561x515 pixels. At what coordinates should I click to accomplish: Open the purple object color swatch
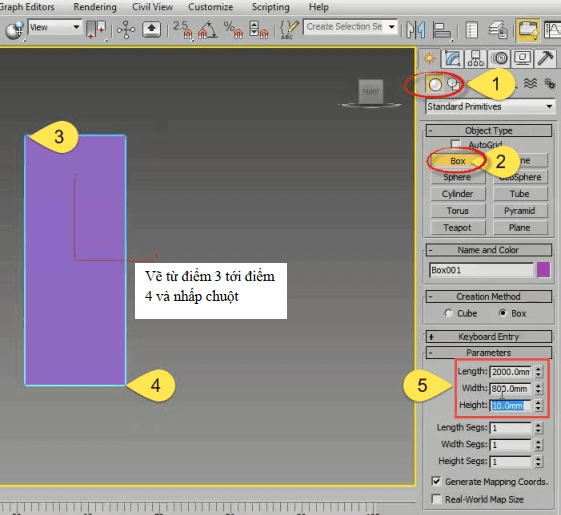click(x=543, y=270)
